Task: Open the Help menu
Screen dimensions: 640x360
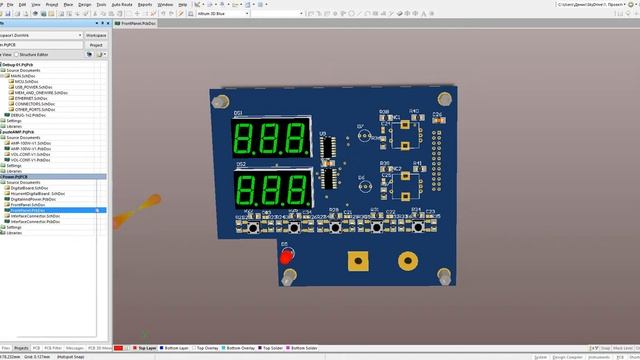Action: pyautogui.click(x=182, y=4)
